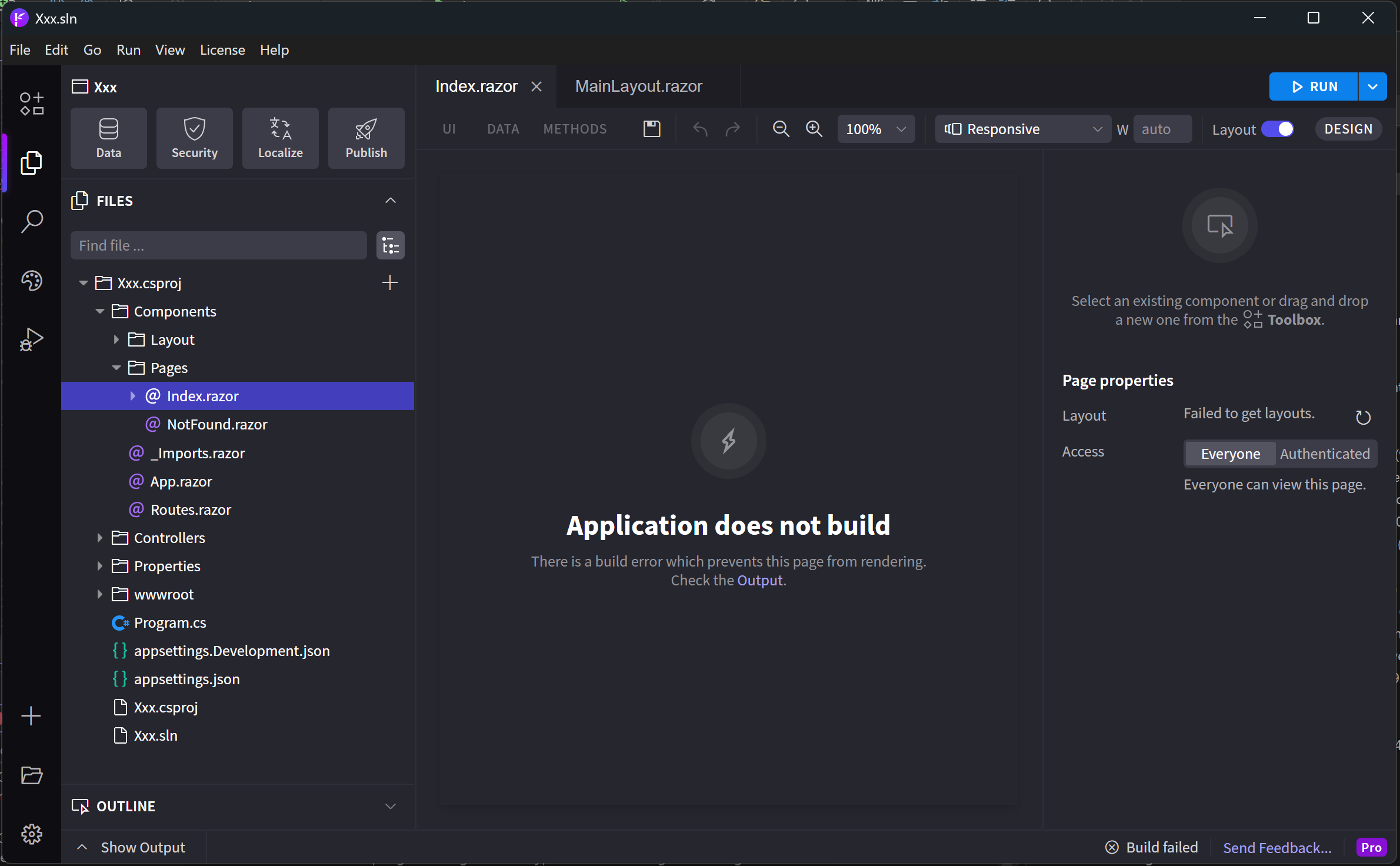This screenshot has width=1400, height=866.
Task: Expand the Controllers folder
Action: [x=100, y=538]
